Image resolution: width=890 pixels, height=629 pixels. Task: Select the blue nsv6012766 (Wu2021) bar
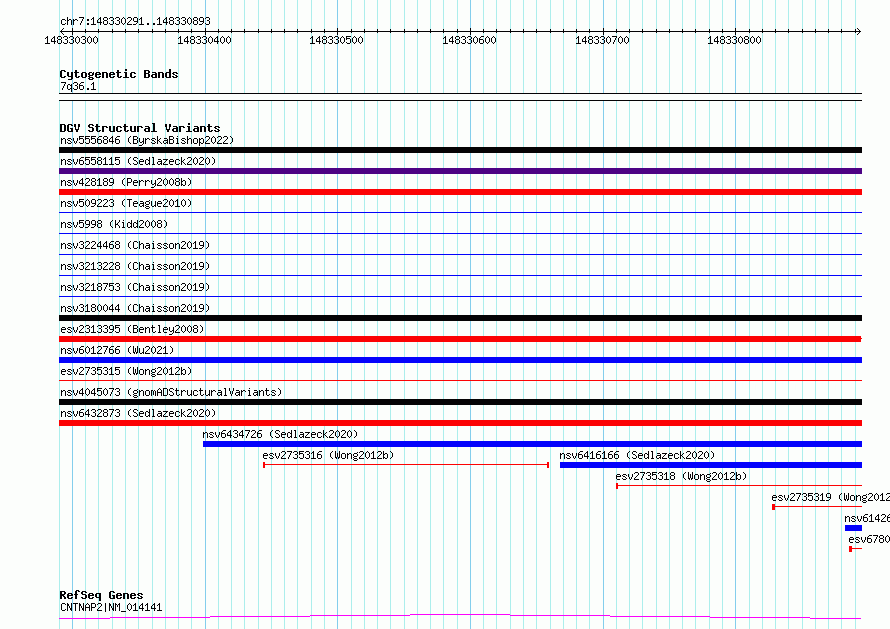460,360
